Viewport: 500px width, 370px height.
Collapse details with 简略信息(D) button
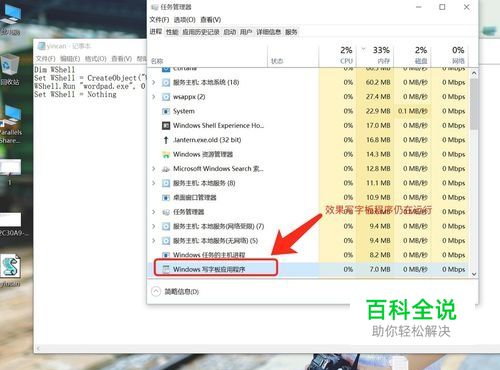point(176,292)
